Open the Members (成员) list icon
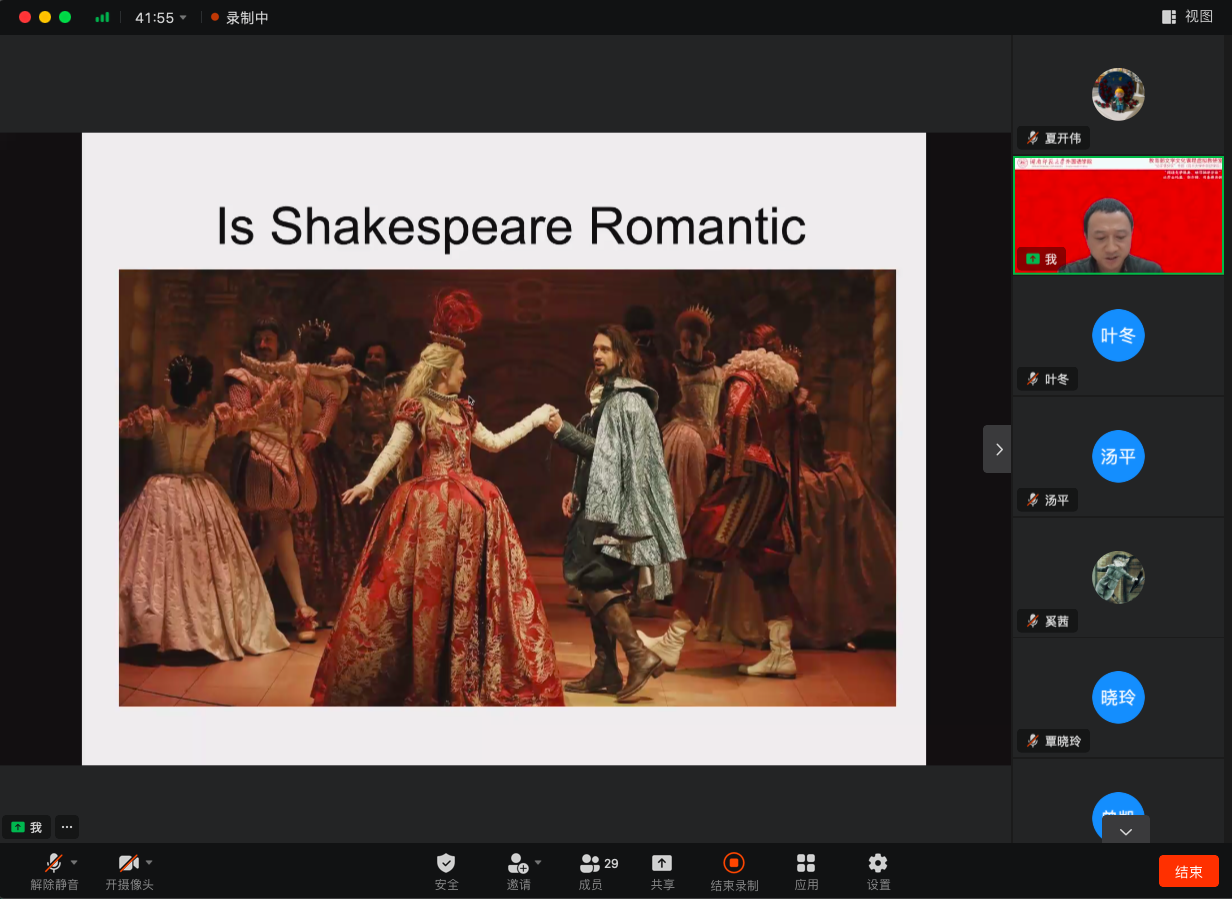The width and height of the screenshot is (1232, 899). click(x=590, y=863)
